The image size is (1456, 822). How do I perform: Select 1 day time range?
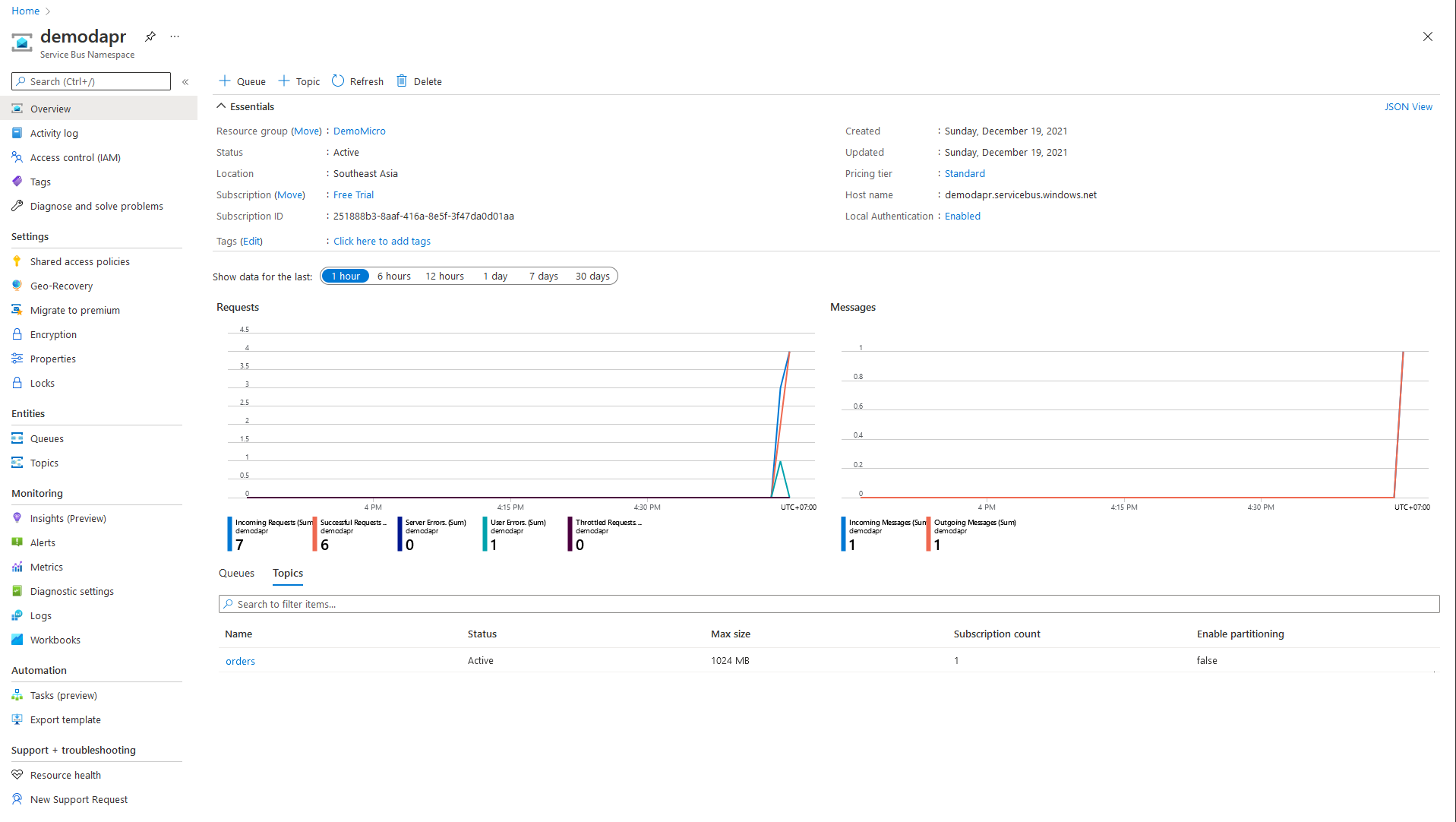pyautogui.click(x=495, y=276)
